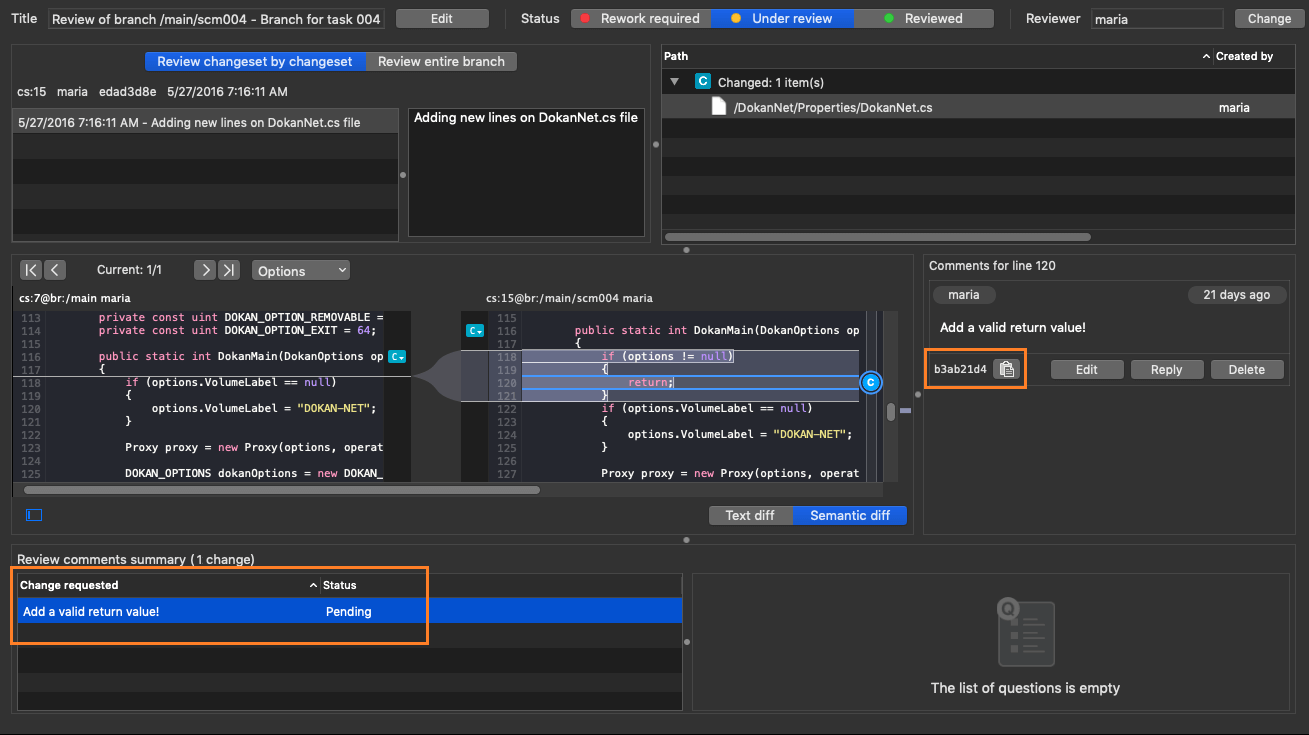Select Review entire branch tab

441,61
